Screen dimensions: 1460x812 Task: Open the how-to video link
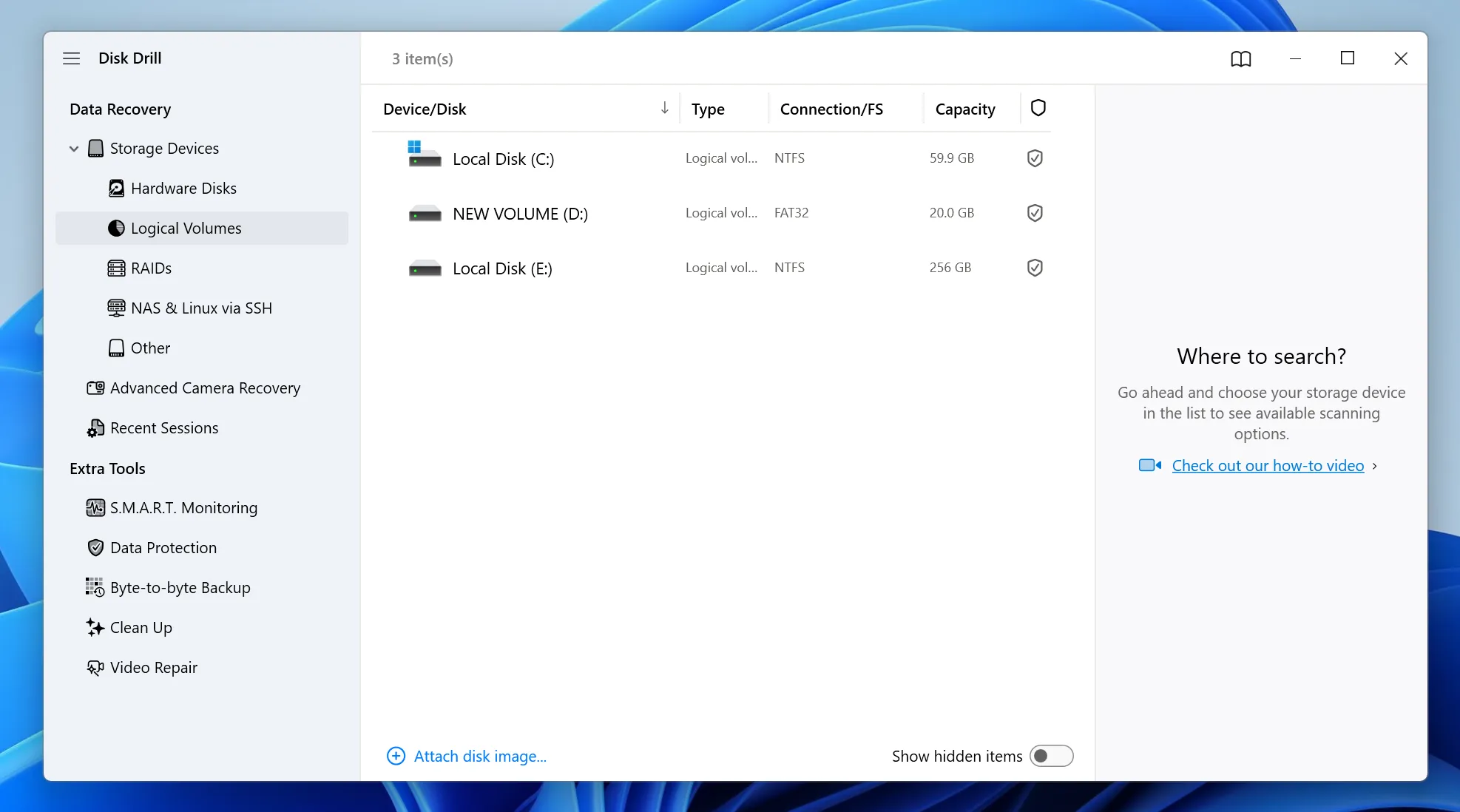tap(1268, 466)
